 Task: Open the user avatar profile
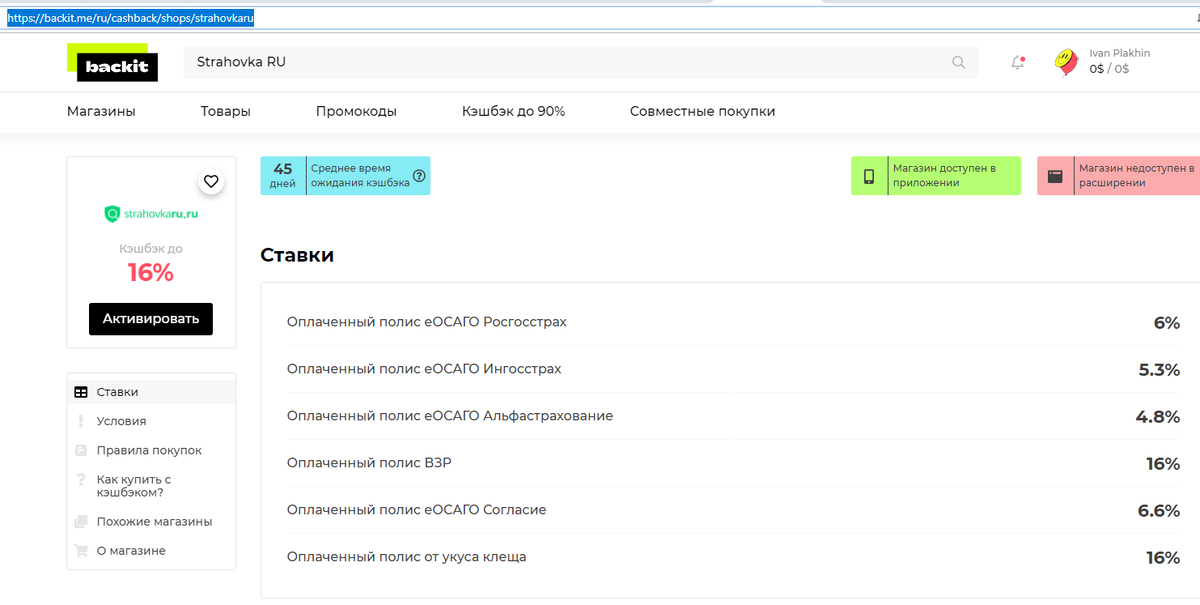point(1066,63)
